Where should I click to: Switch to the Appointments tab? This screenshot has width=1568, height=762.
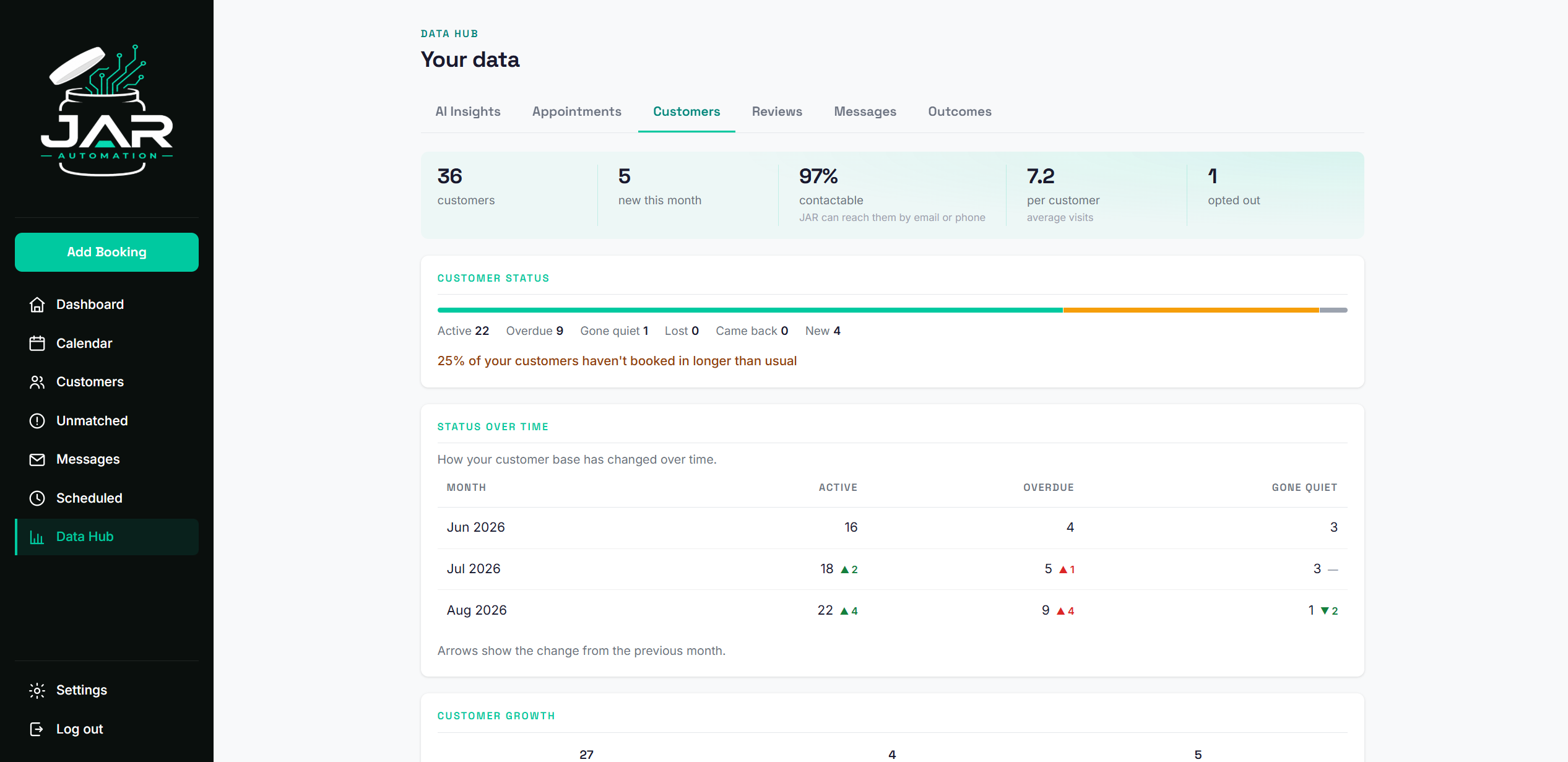[x=576, y=111]
